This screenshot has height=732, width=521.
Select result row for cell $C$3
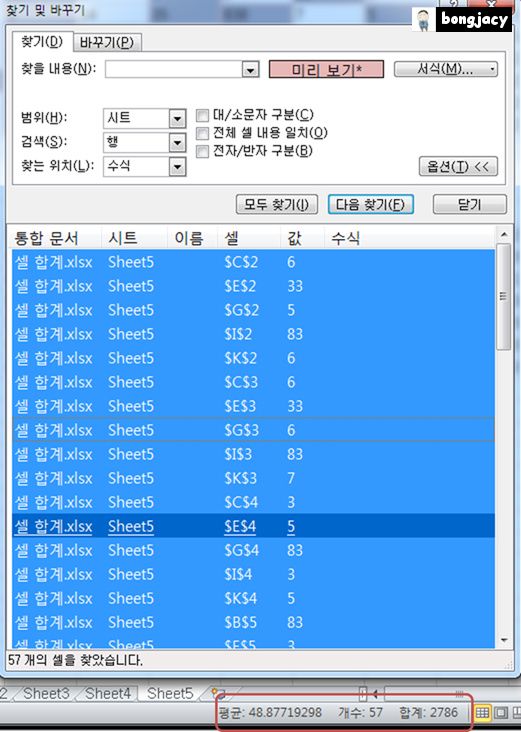pyautogui.click(x=253, y=382)
